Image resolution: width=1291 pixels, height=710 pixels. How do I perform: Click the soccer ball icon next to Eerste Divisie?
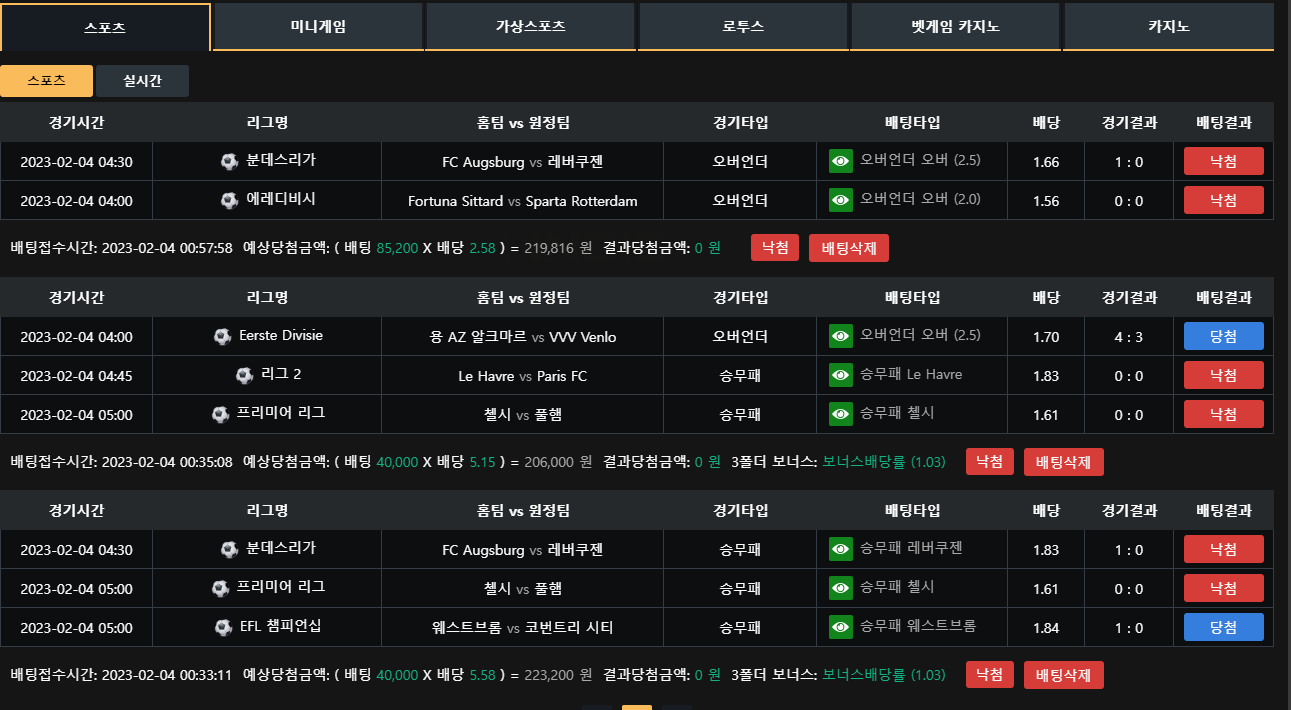pos(222,336)
